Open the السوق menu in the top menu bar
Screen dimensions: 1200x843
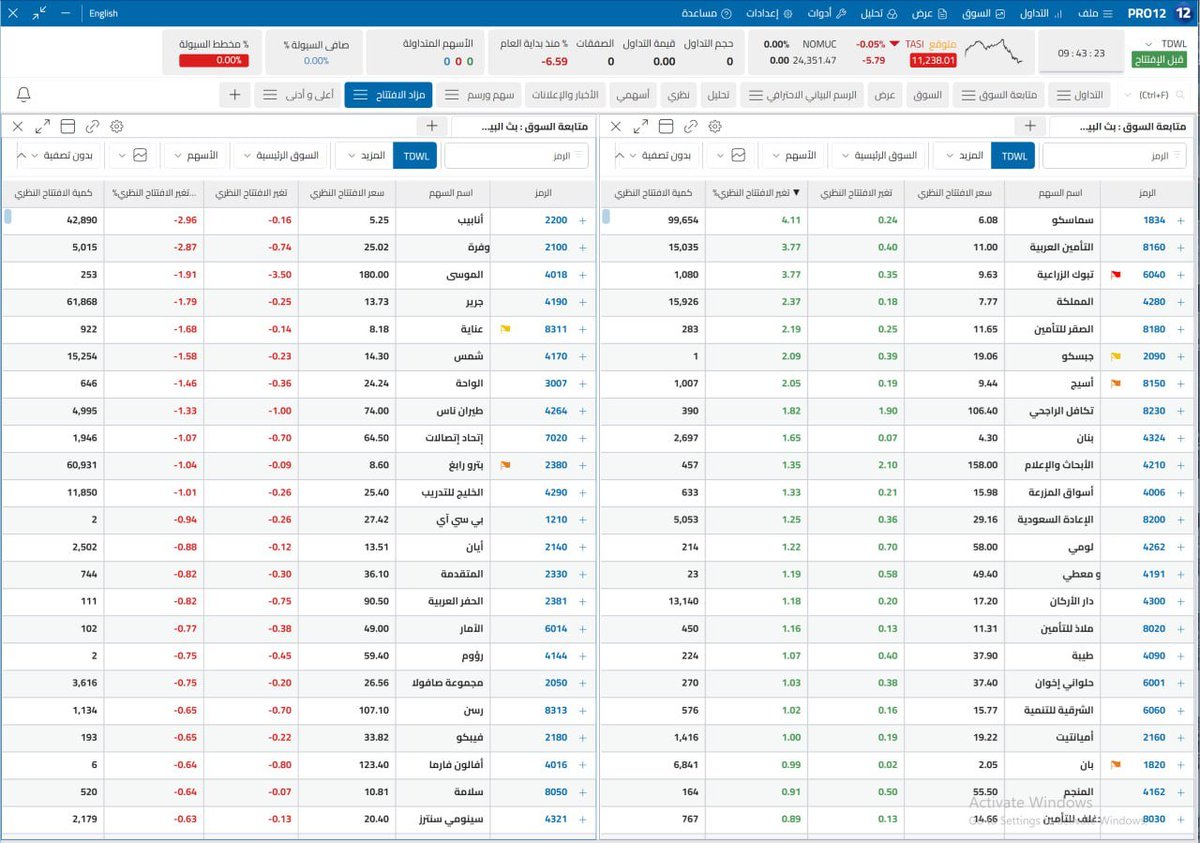[982, 14]
